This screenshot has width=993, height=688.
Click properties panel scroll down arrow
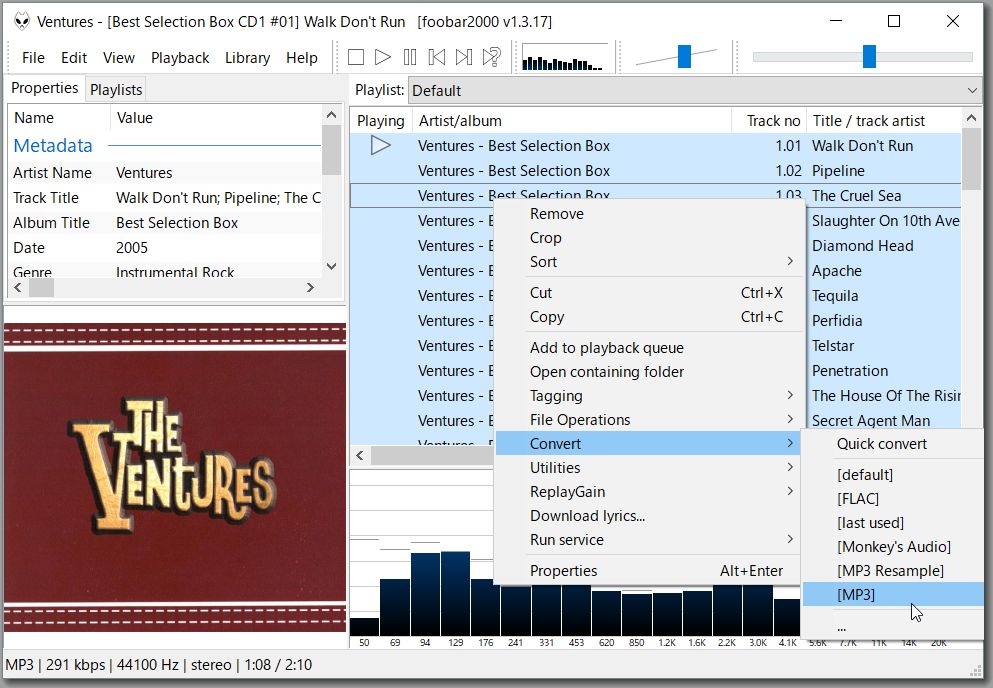pyautogui.click(x=331, y=267)
